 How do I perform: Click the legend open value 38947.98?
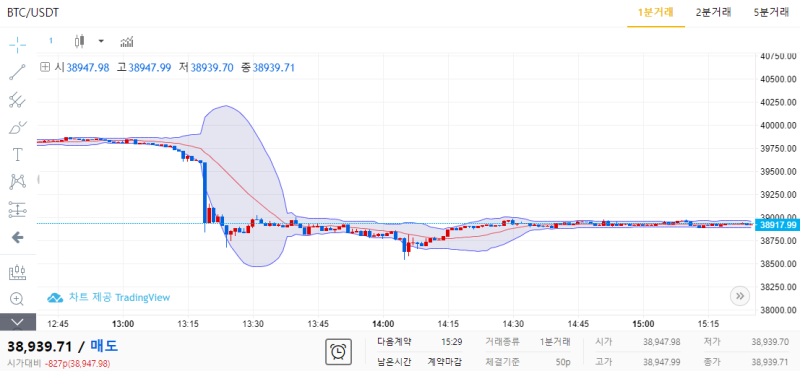click(88, 67)
